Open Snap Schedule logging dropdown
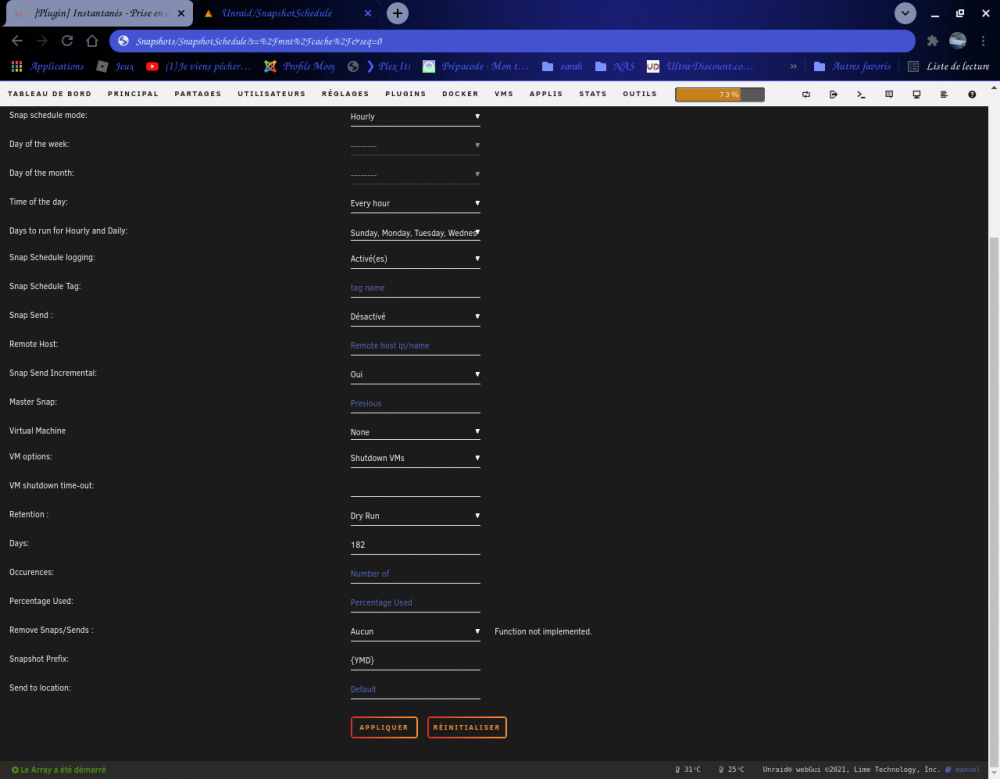 pos(415,259)
